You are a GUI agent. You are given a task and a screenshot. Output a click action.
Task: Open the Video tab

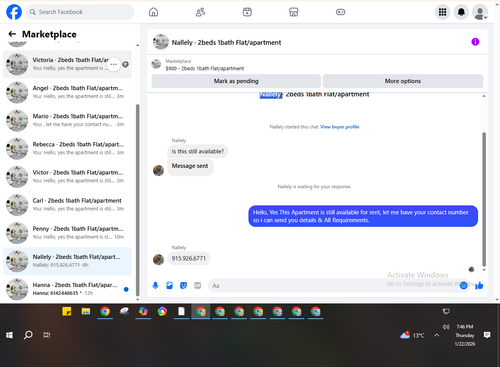click(x=247, y=12)
